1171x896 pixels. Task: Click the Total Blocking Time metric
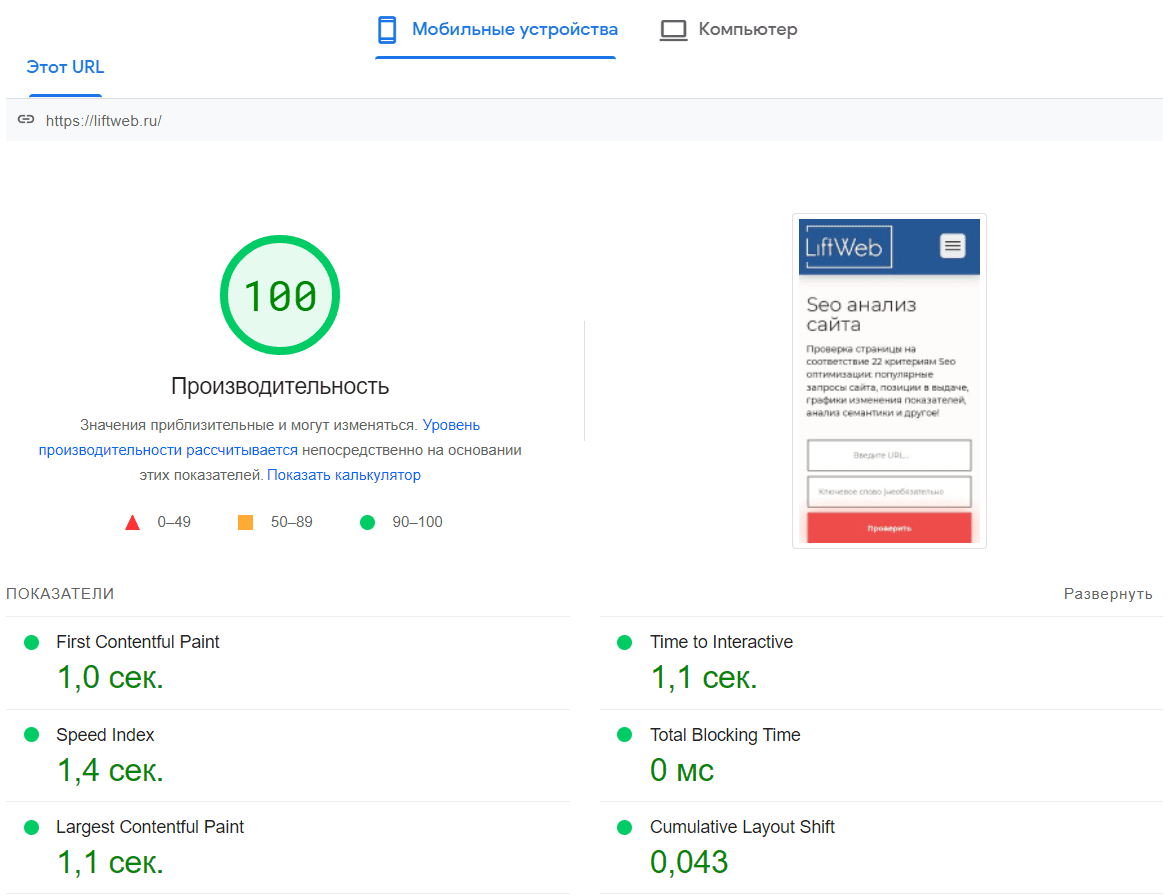(x=724, y=735)
